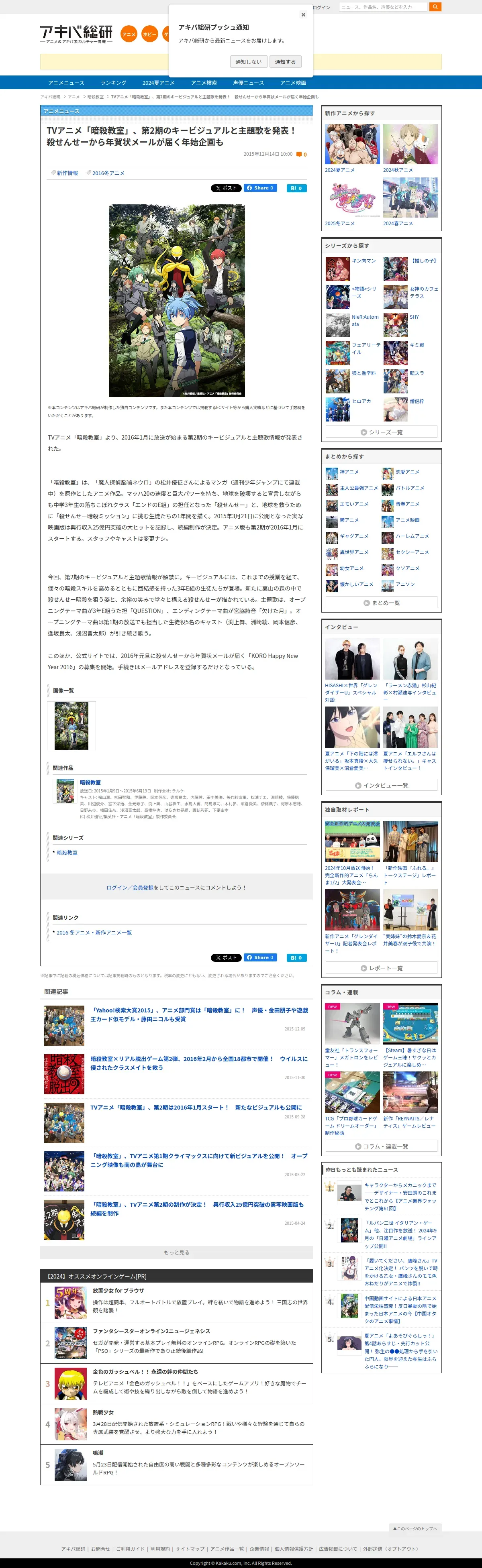Click コラム・連載一覧 button
The height and width of the screenshot is (1568, 482).
382,1146
